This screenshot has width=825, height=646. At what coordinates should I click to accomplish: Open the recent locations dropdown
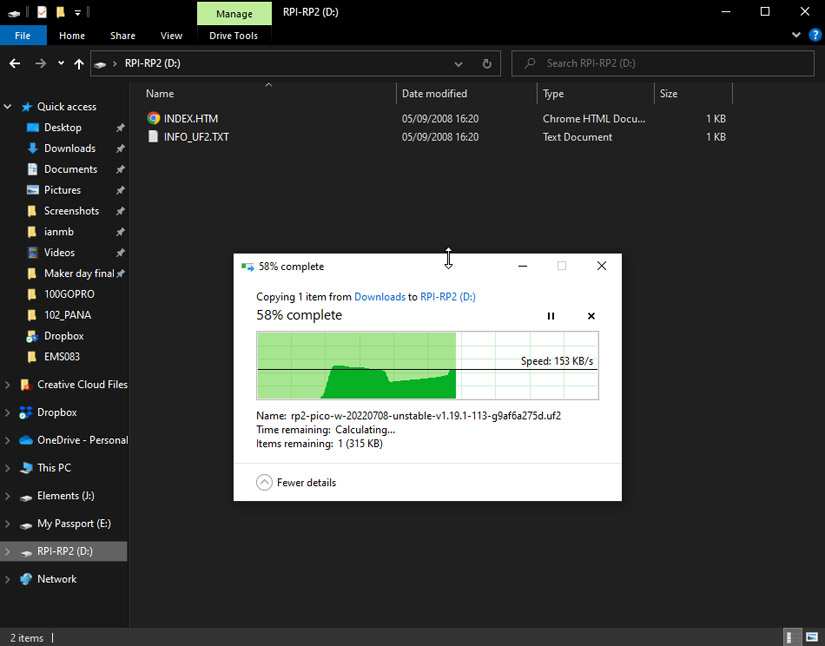pyautogui.click(x=61, y=63)
